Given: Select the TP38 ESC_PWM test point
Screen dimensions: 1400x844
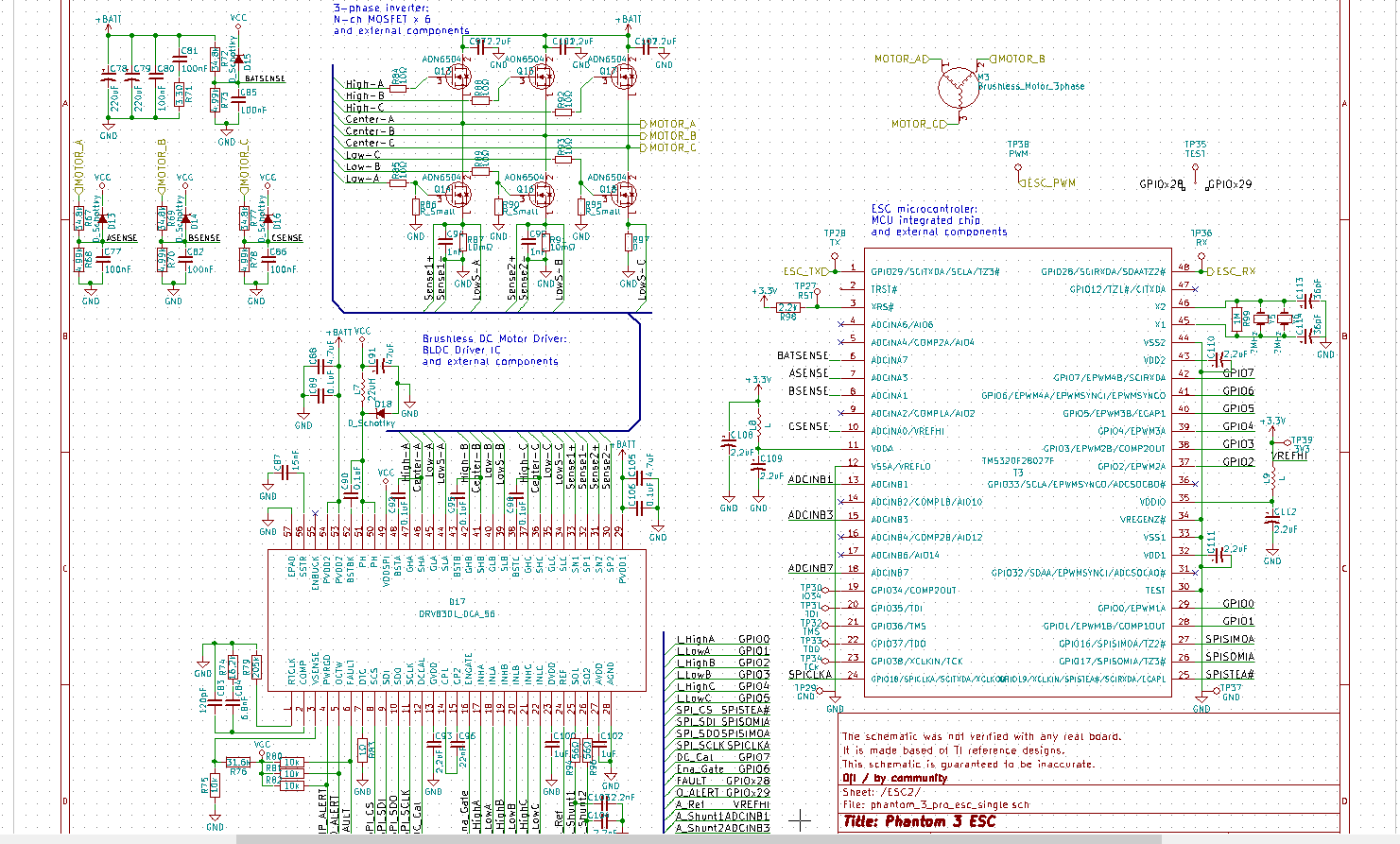Looking at the screenshot, I should pyautogui.click(x=1018, y=172).
